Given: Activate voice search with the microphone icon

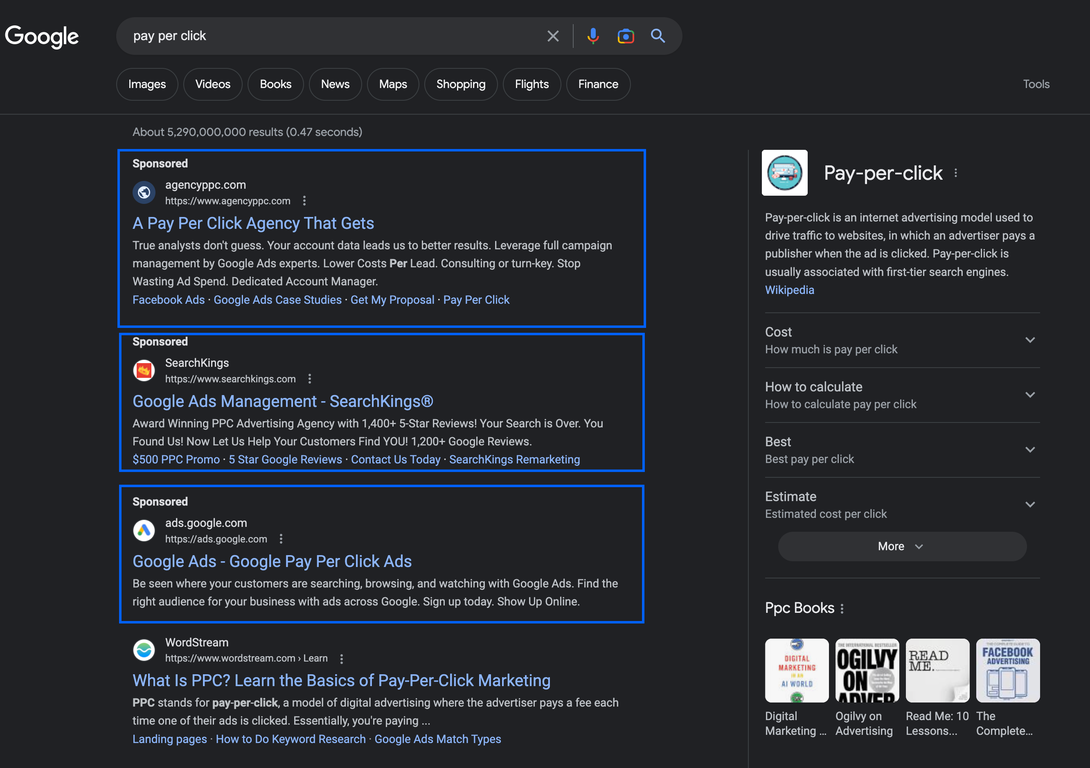Looking at the screenshot, I should pyautogui.click(x=593, y=36).
